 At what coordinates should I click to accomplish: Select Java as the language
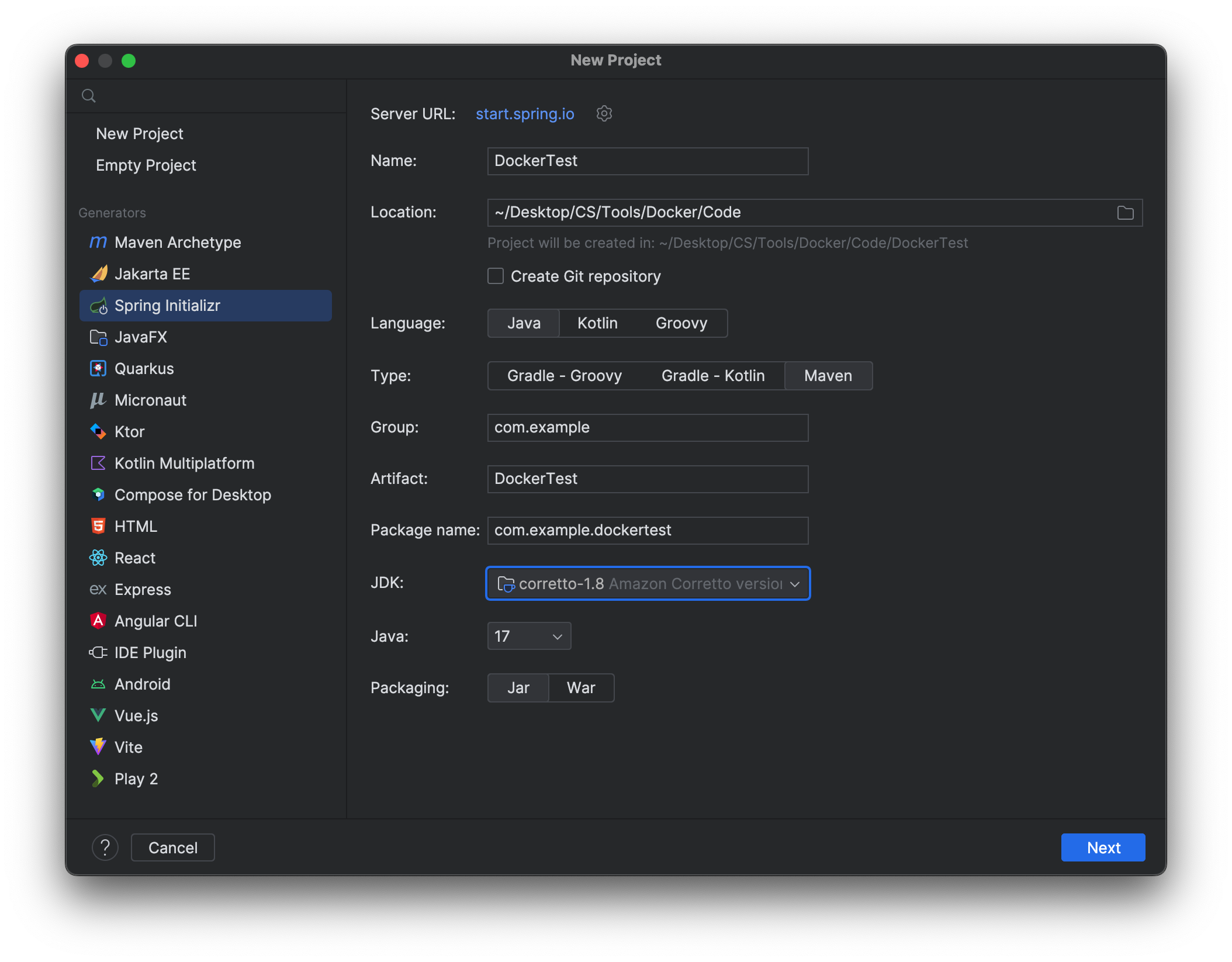(x=524, y=323)
